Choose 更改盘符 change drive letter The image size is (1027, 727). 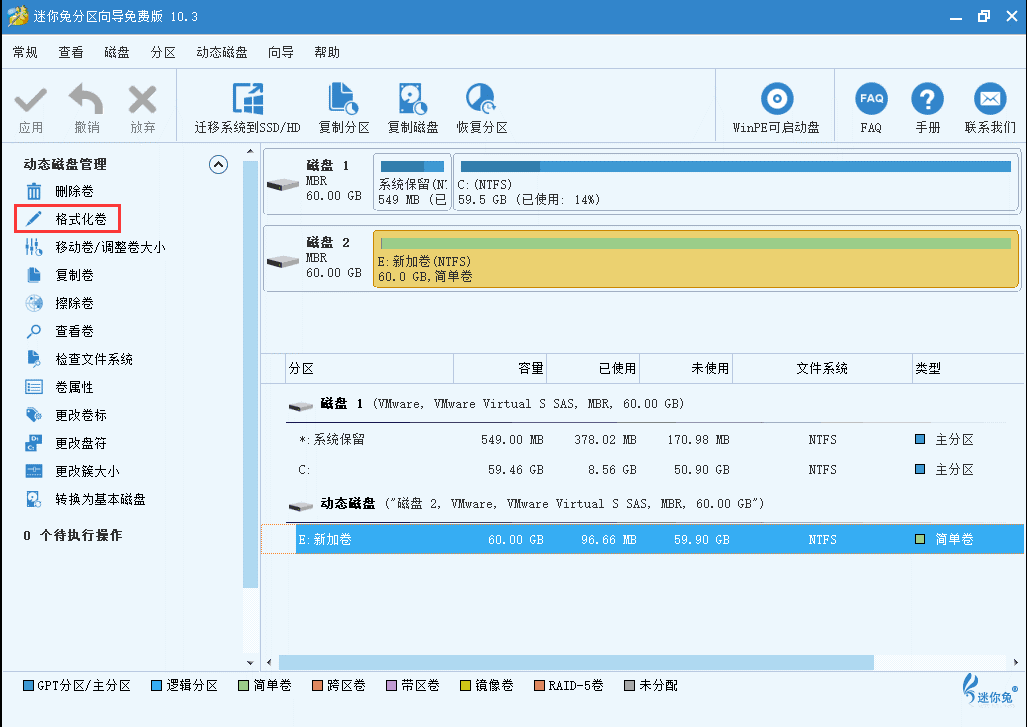(66, 443)
